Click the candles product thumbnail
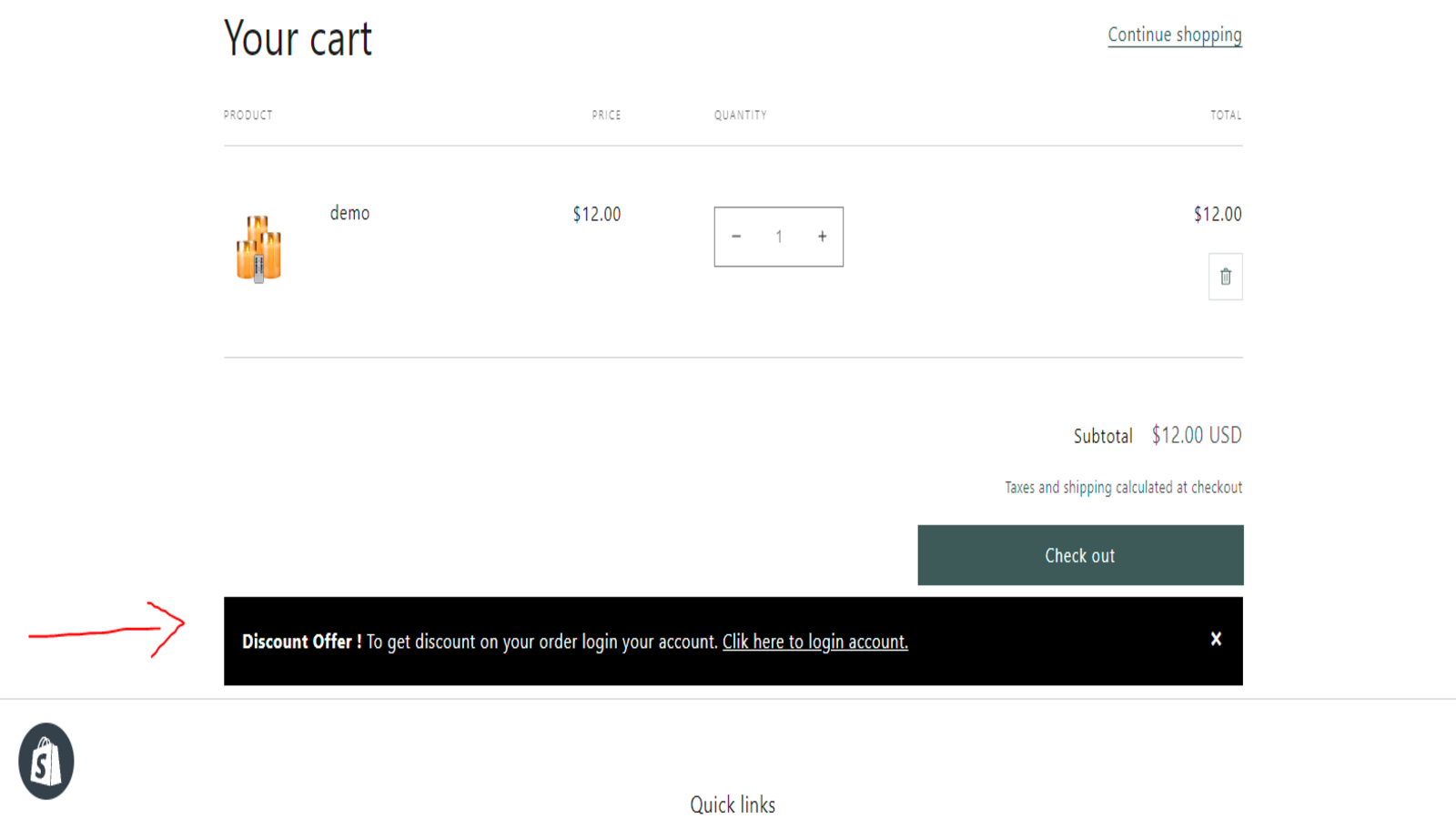The height and width of the screenshot is (819, 1456). point(258,248)
